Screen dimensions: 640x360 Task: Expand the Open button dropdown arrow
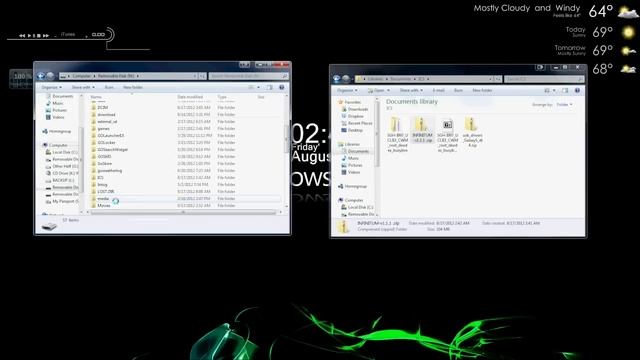[x=388, y=90]
